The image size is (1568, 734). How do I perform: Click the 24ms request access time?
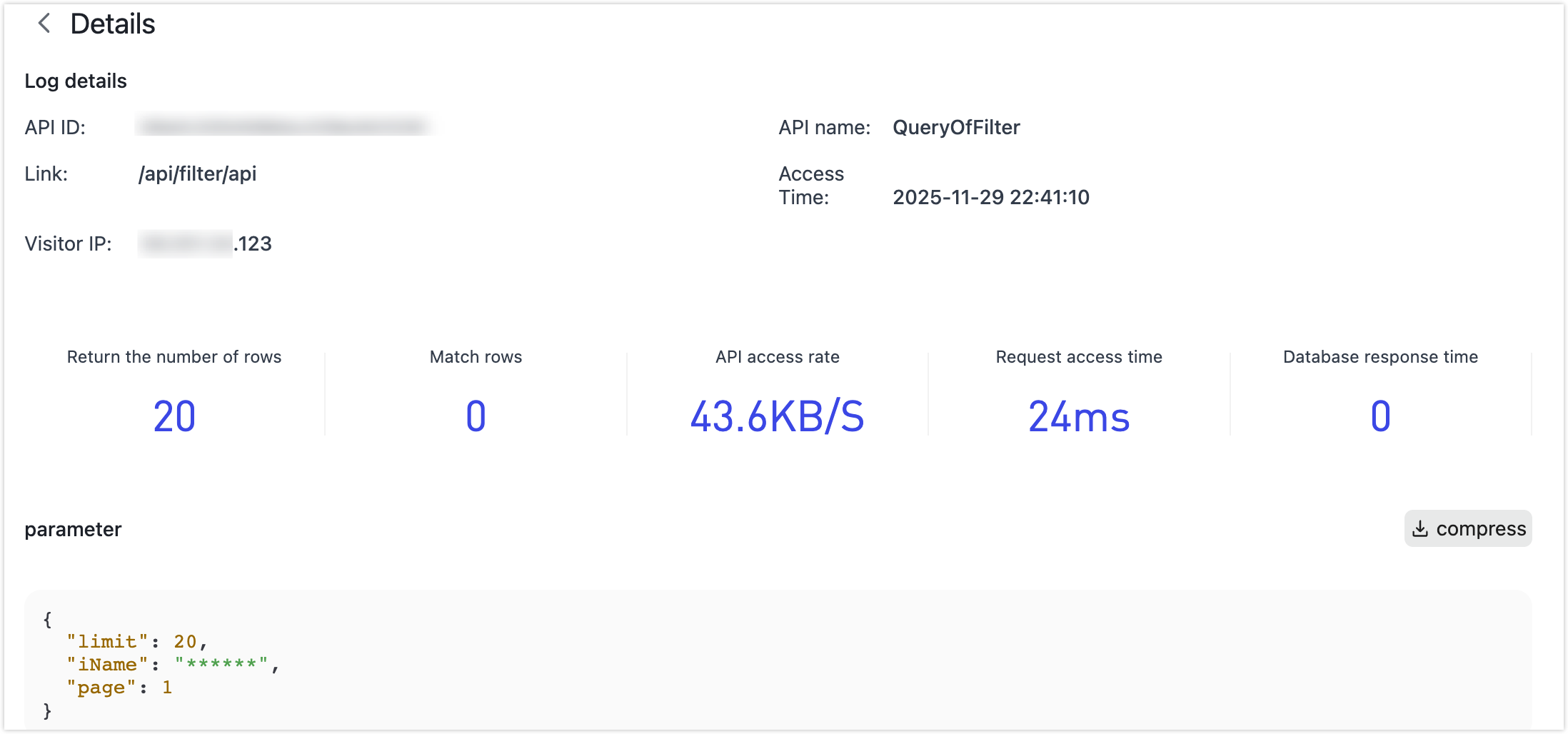point(1078,416)
